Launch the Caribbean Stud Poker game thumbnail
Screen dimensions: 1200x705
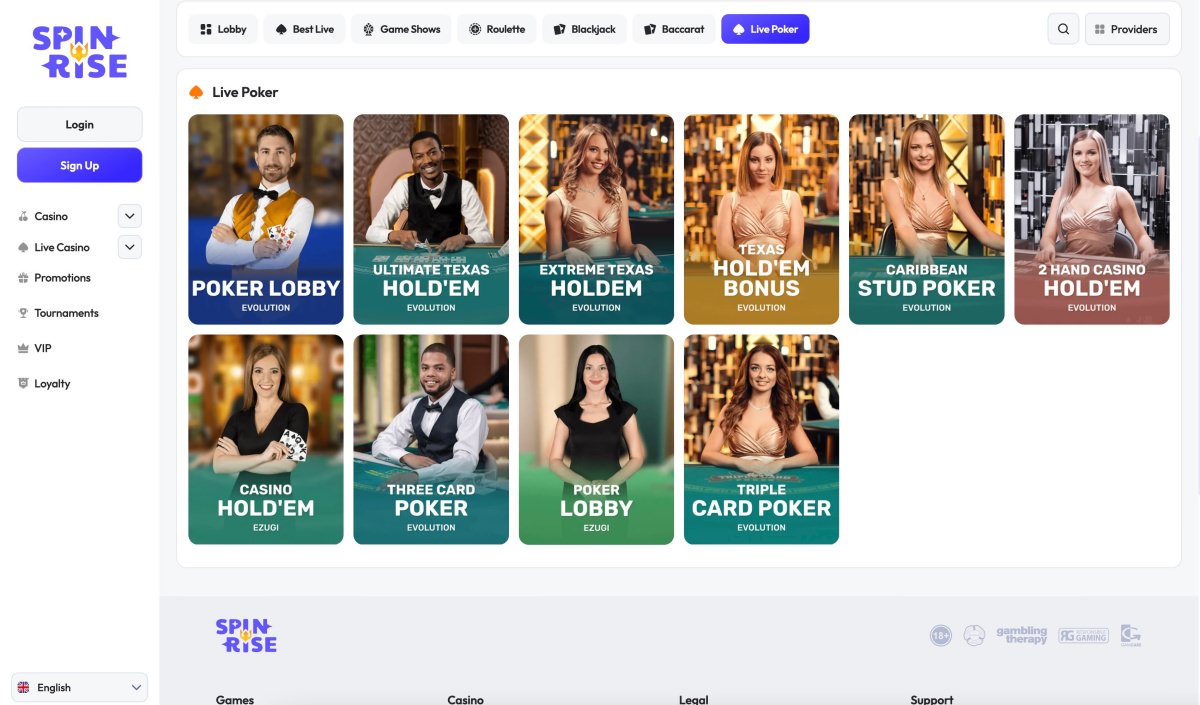926,219
